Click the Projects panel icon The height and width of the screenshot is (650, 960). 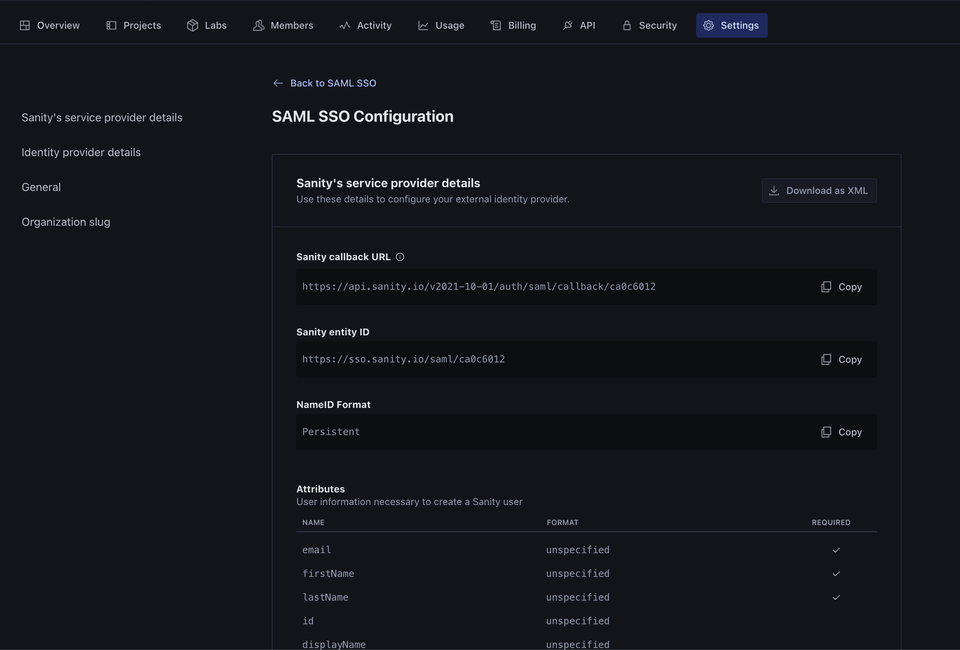click(111, 25)
